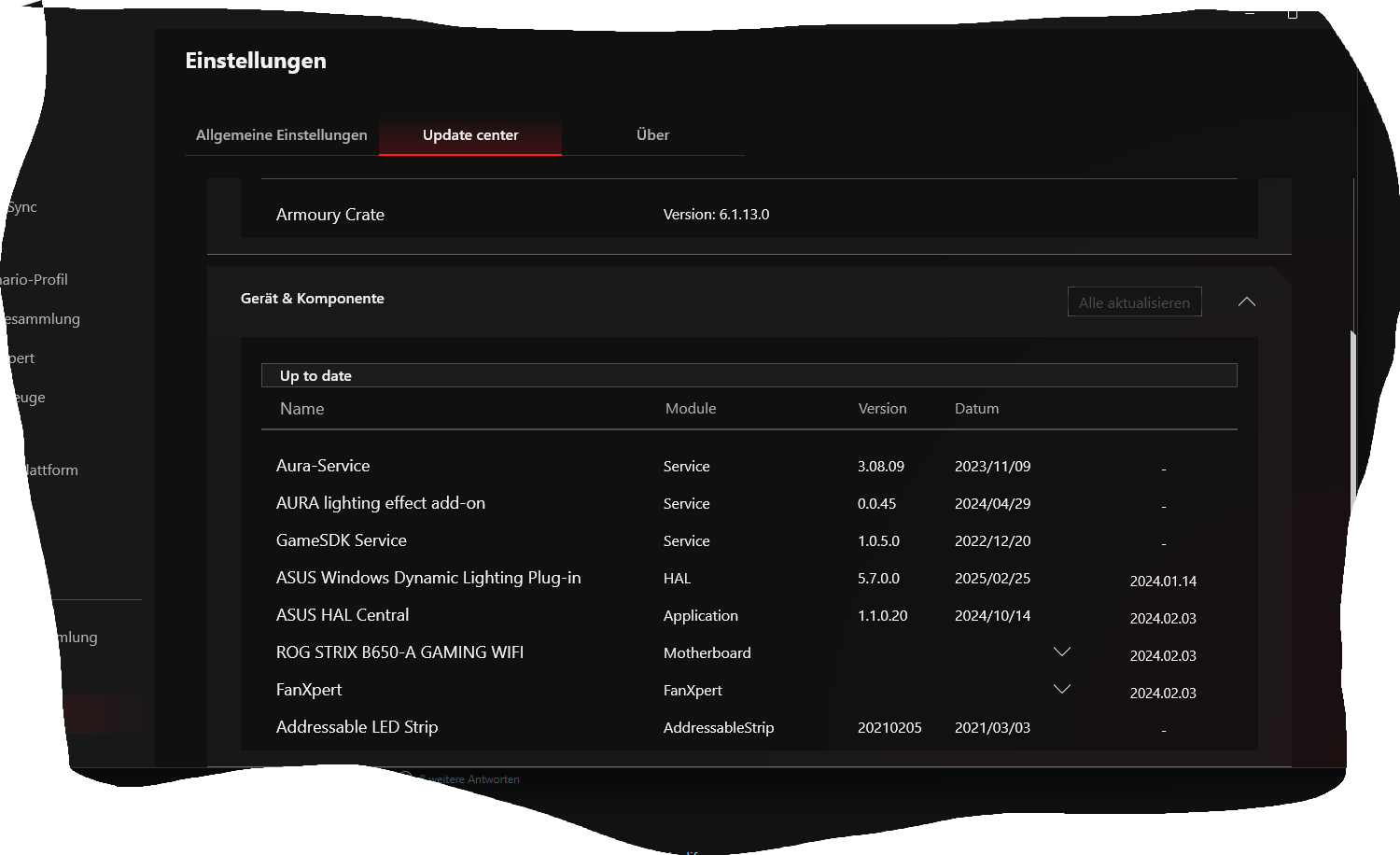Click the Alle aktualisieren button

pos(1134,302)
